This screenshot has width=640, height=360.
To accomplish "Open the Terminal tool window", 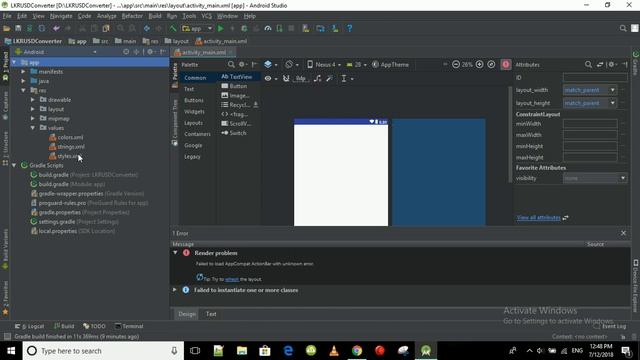I will click(129, 326).
